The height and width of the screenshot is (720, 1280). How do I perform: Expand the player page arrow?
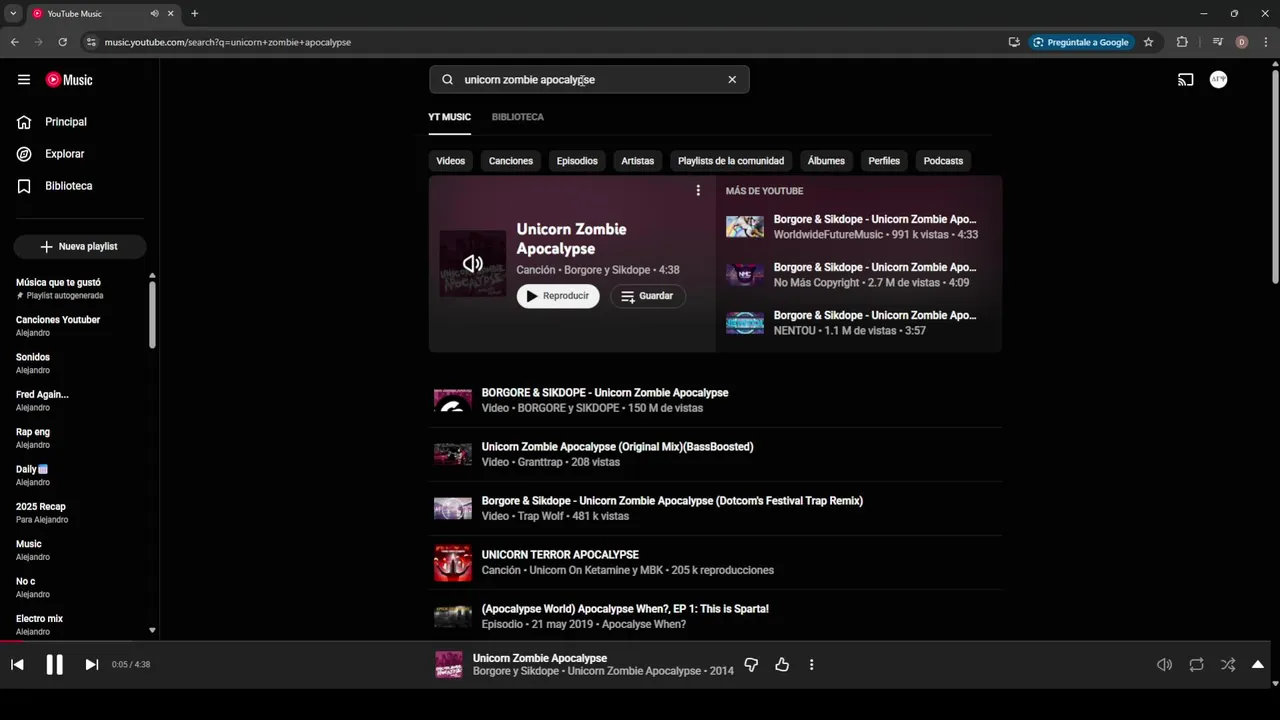click(x=1258, y=664)
